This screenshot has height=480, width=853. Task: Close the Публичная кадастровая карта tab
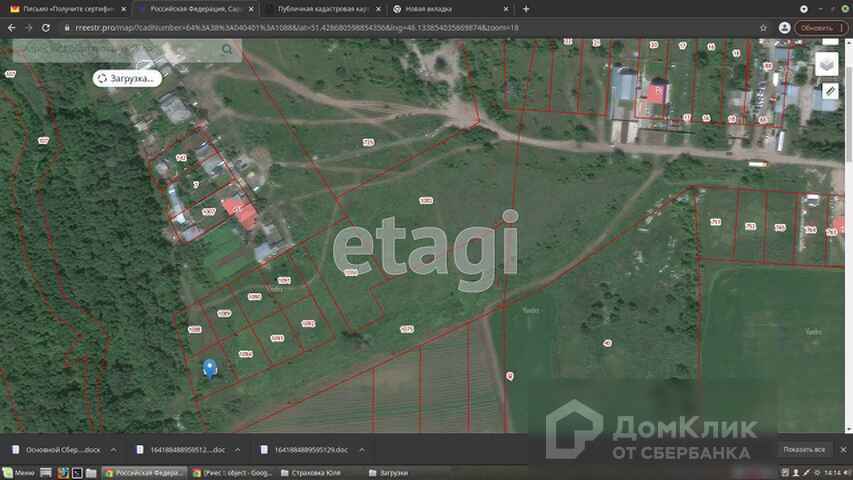click(379, 9)
